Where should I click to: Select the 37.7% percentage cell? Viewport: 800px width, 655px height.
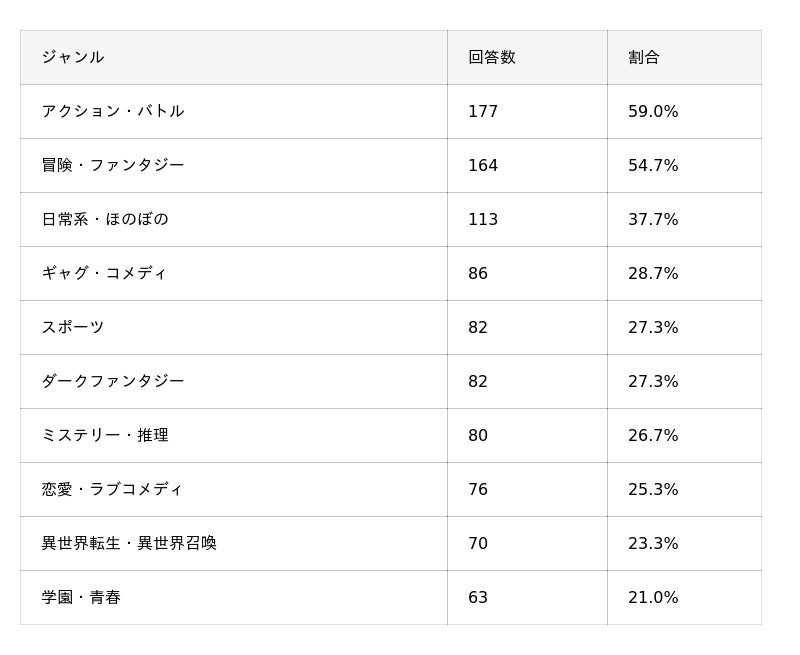pyautogui.click(x=653, y=219)
